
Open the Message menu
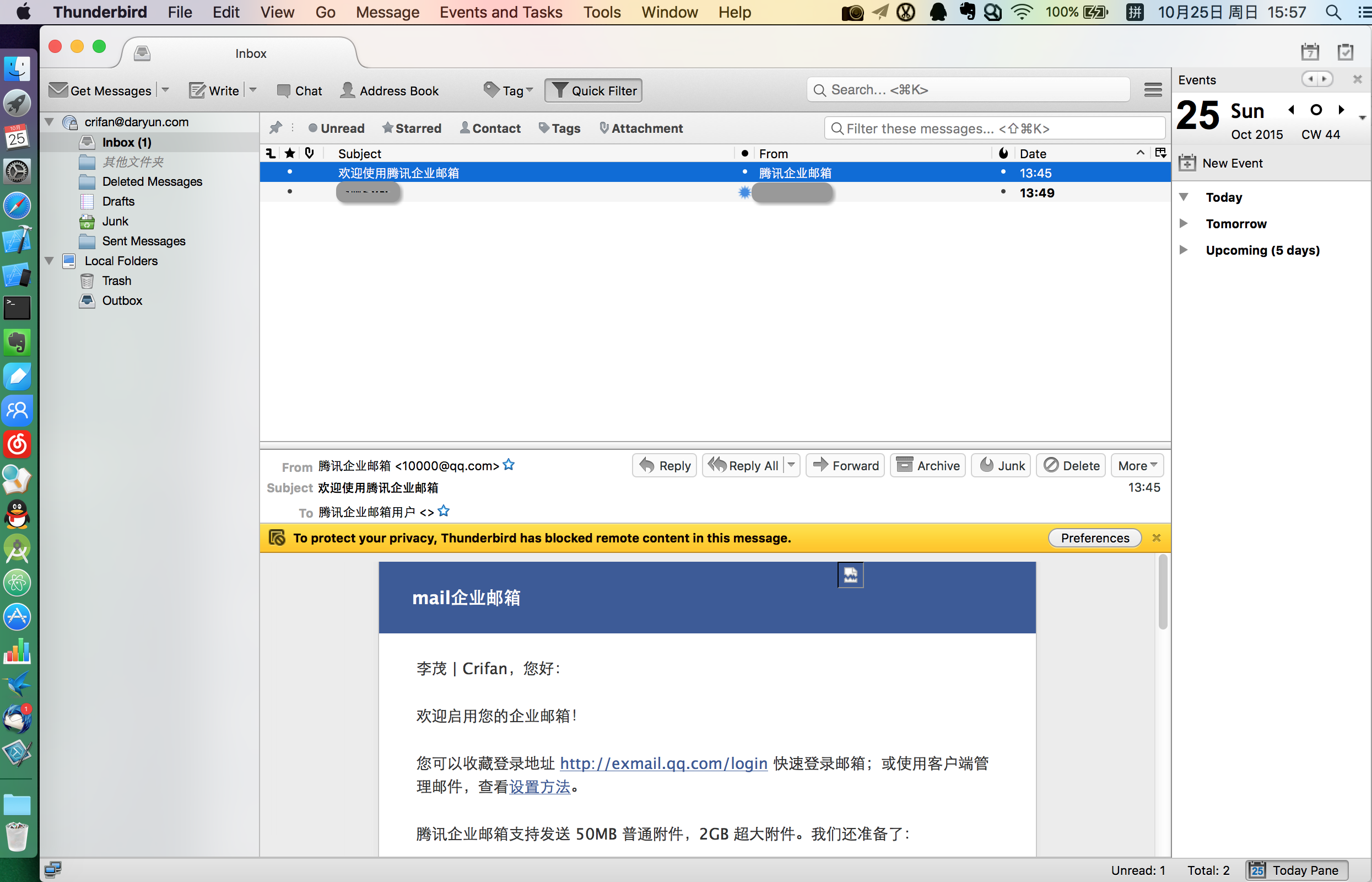387,12
